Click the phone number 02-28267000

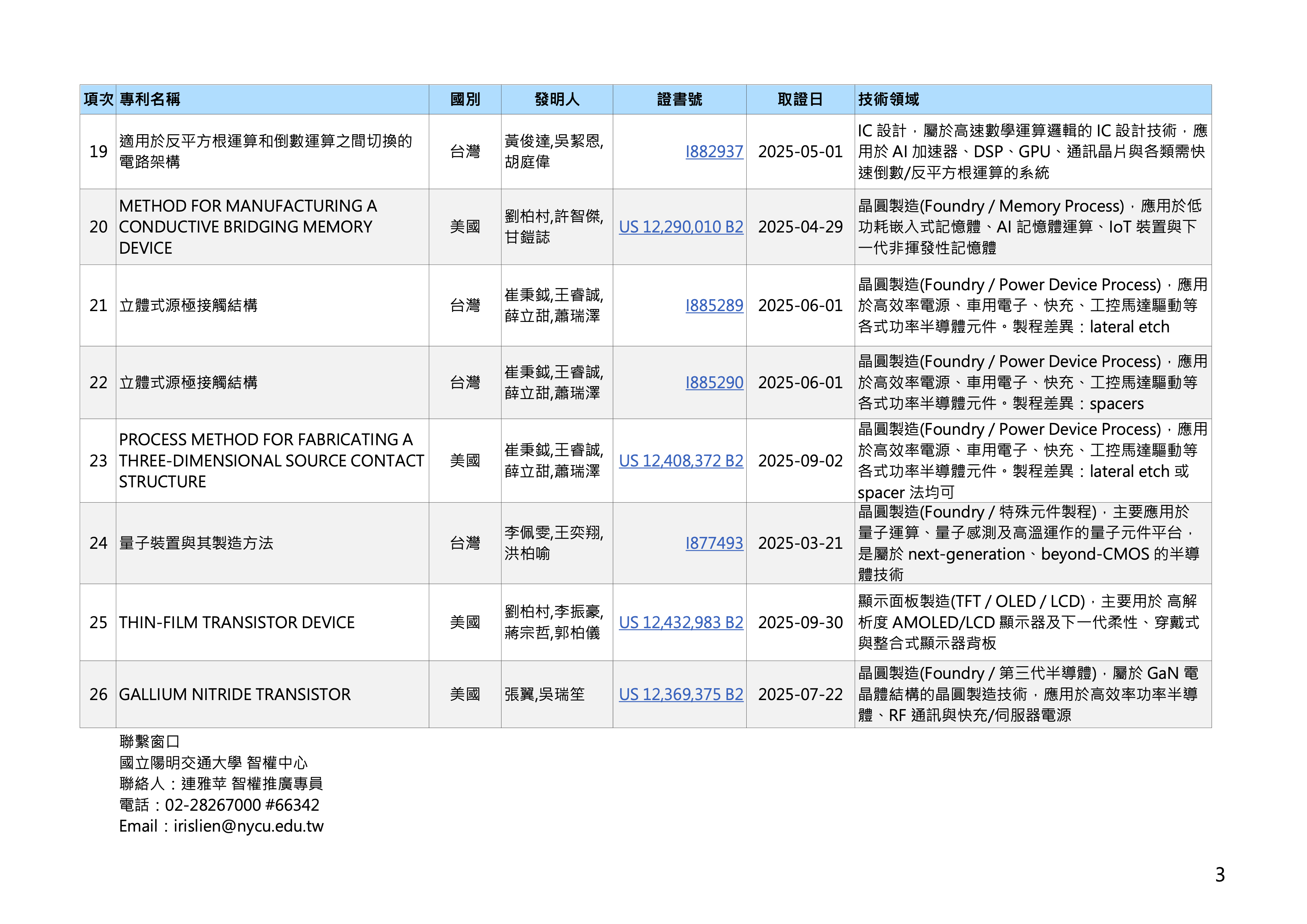(212, 805)
